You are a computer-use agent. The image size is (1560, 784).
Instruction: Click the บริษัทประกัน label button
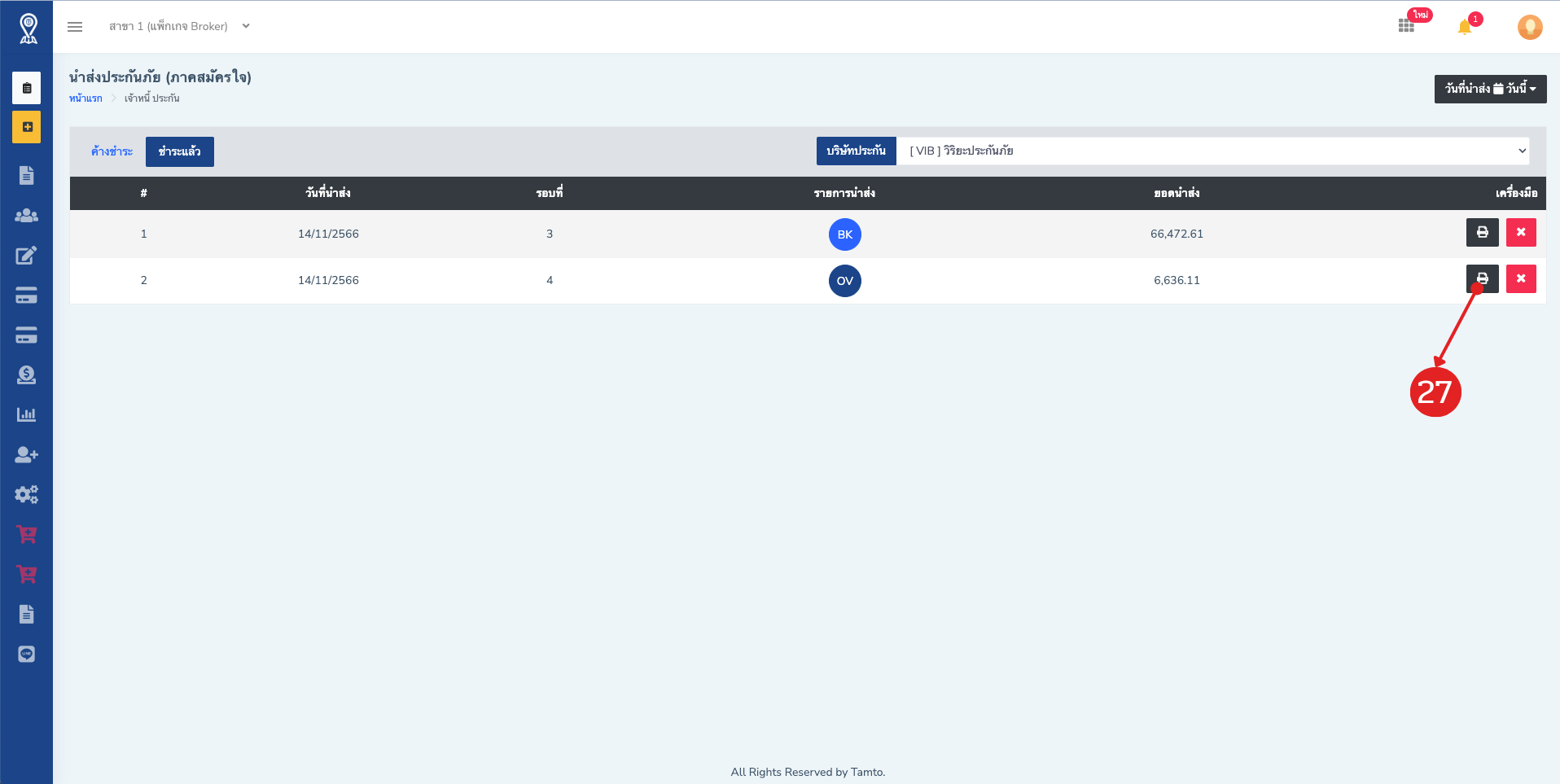pyautogui.click(x=857, y=151)
